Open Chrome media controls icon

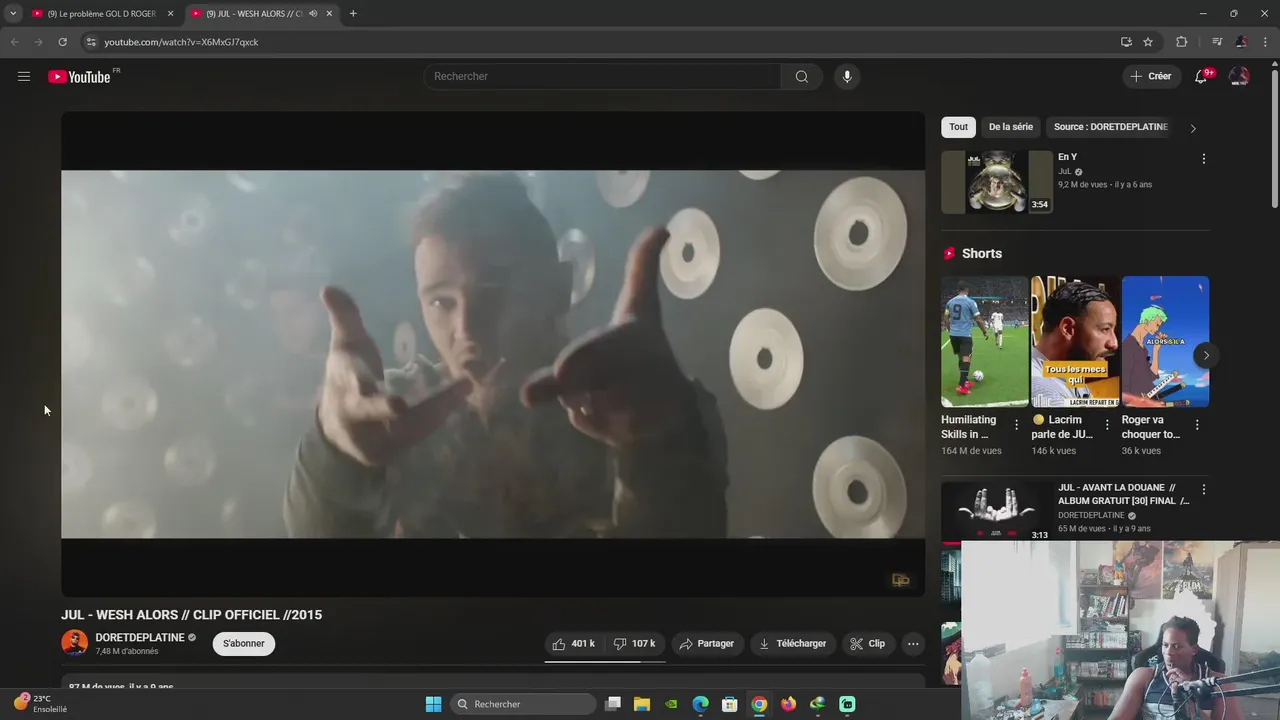pos(1216,42)
